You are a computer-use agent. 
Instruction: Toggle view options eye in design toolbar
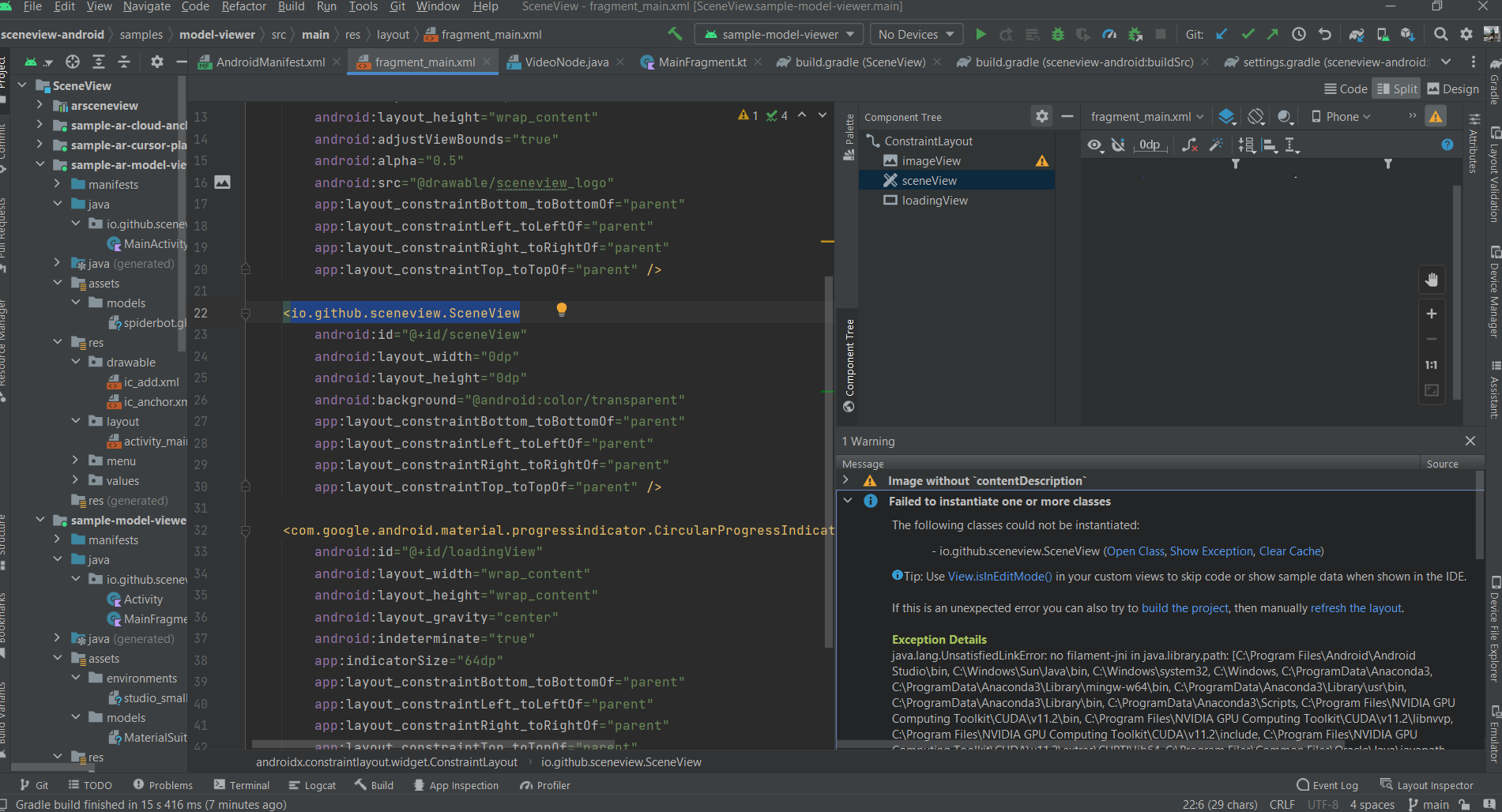coord(1095,145)
